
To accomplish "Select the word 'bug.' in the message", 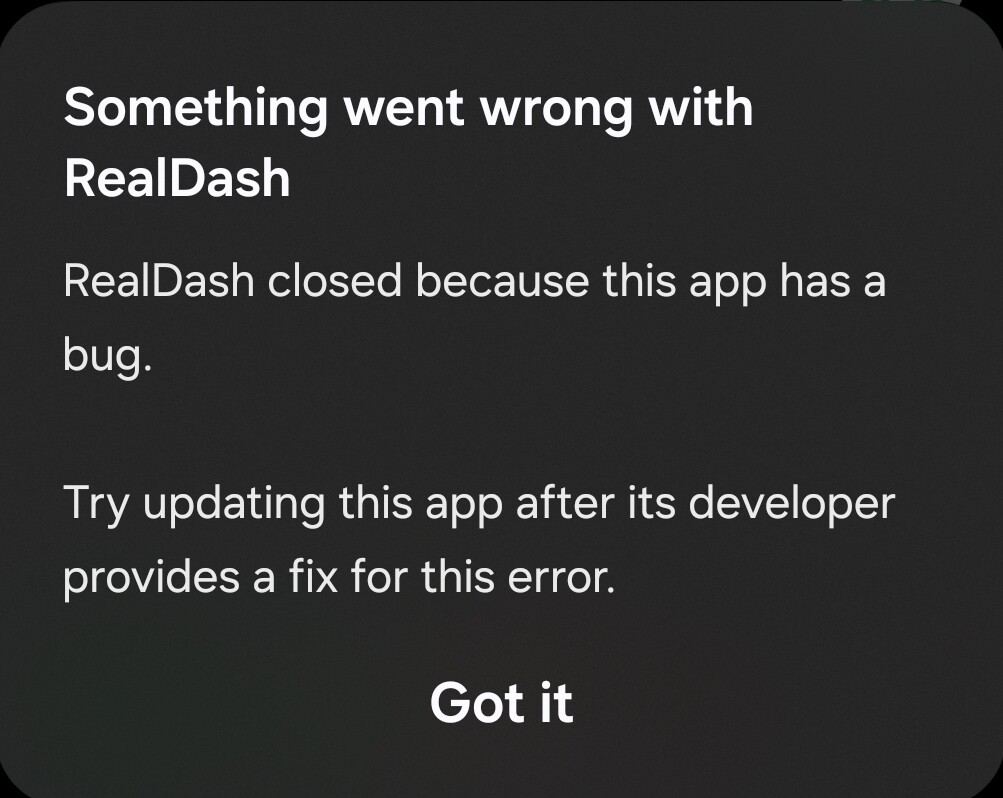I will tap(107, 356).
